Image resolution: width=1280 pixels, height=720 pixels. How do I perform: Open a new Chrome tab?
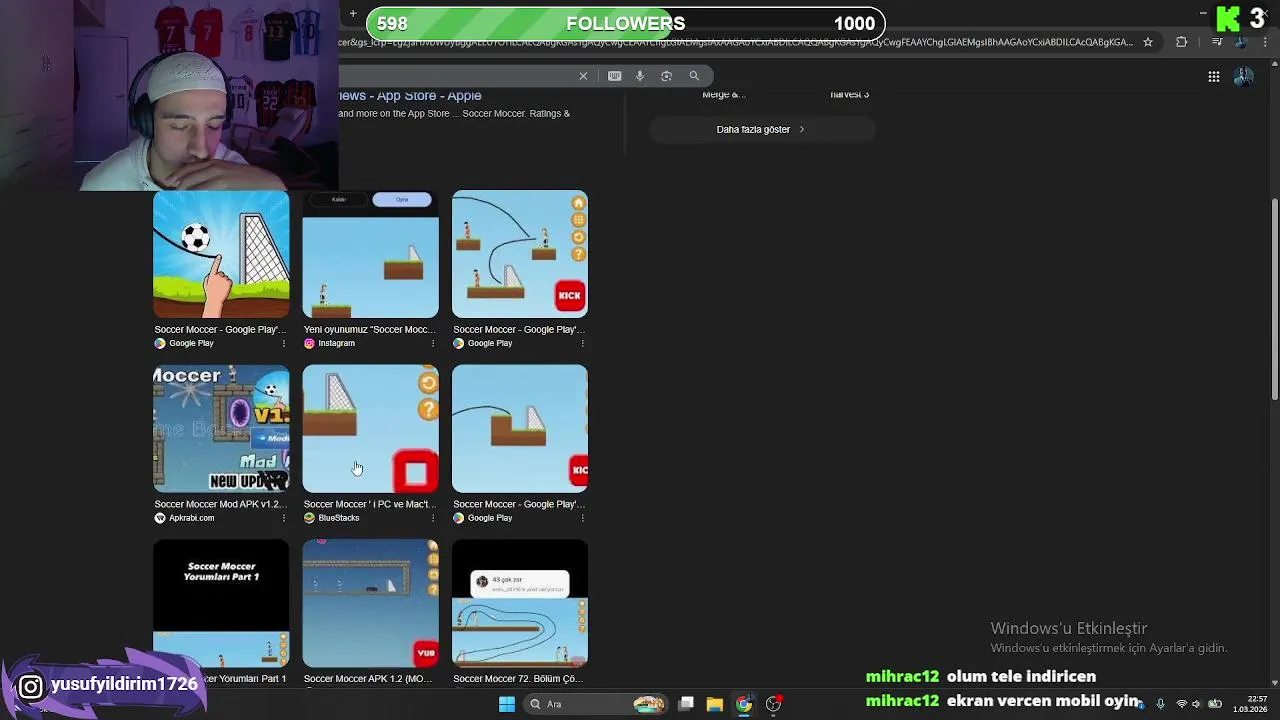click(353, 14)
